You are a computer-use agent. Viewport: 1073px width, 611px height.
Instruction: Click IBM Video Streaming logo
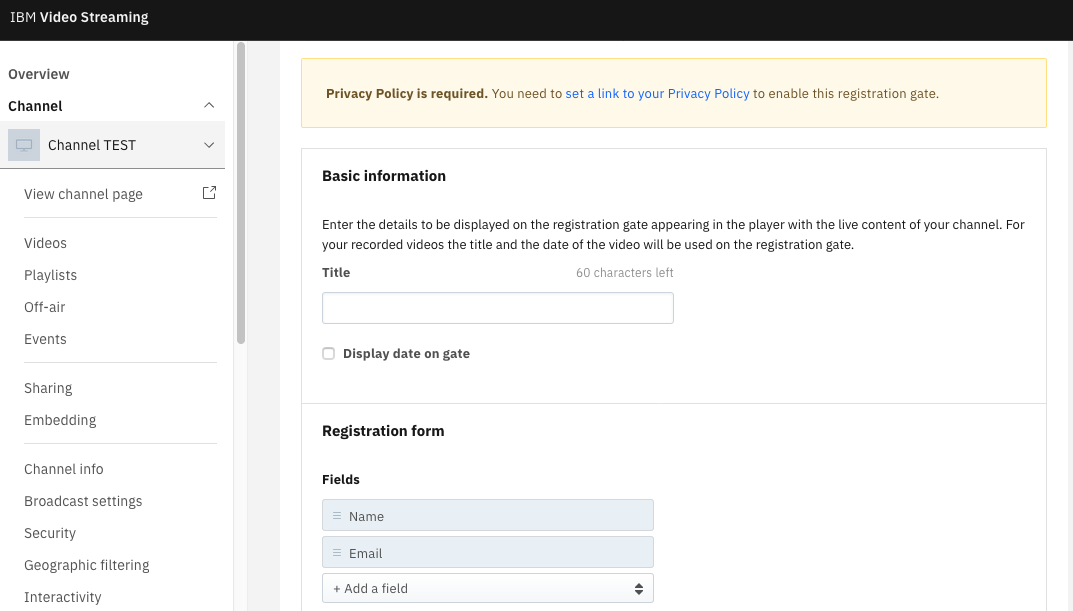(x=79, y=17)
